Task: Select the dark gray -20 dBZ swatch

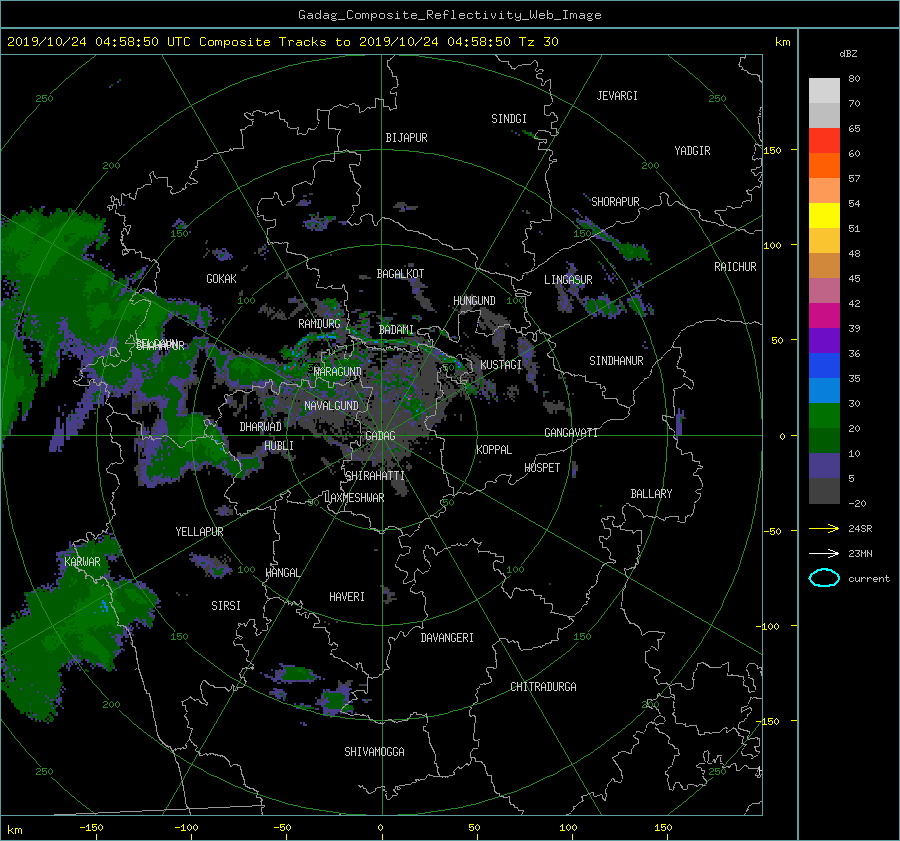Action: point(824,491)
